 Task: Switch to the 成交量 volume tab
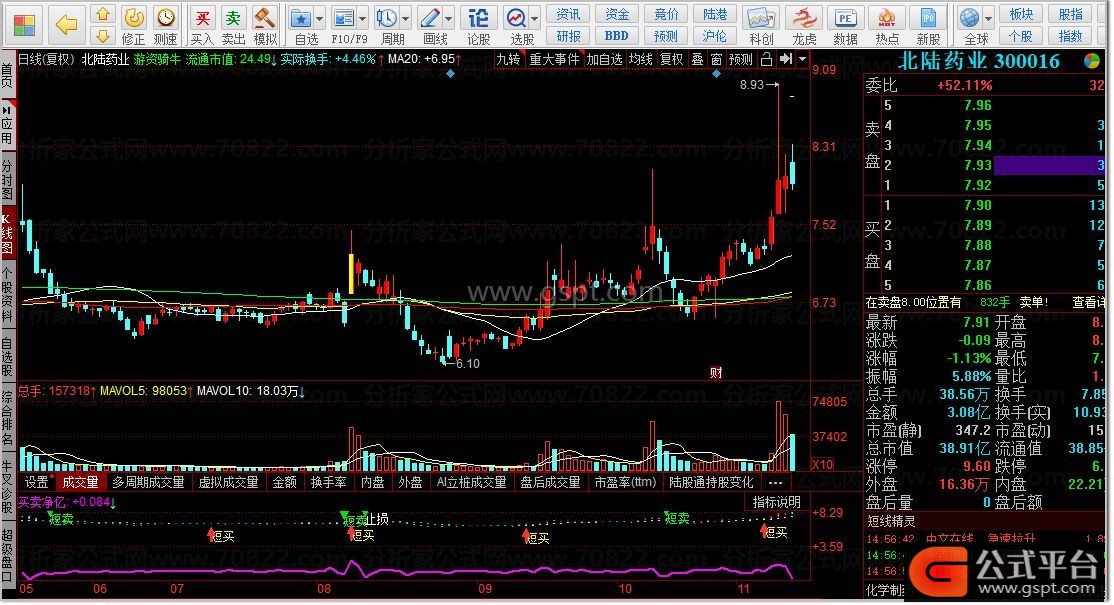80,483
